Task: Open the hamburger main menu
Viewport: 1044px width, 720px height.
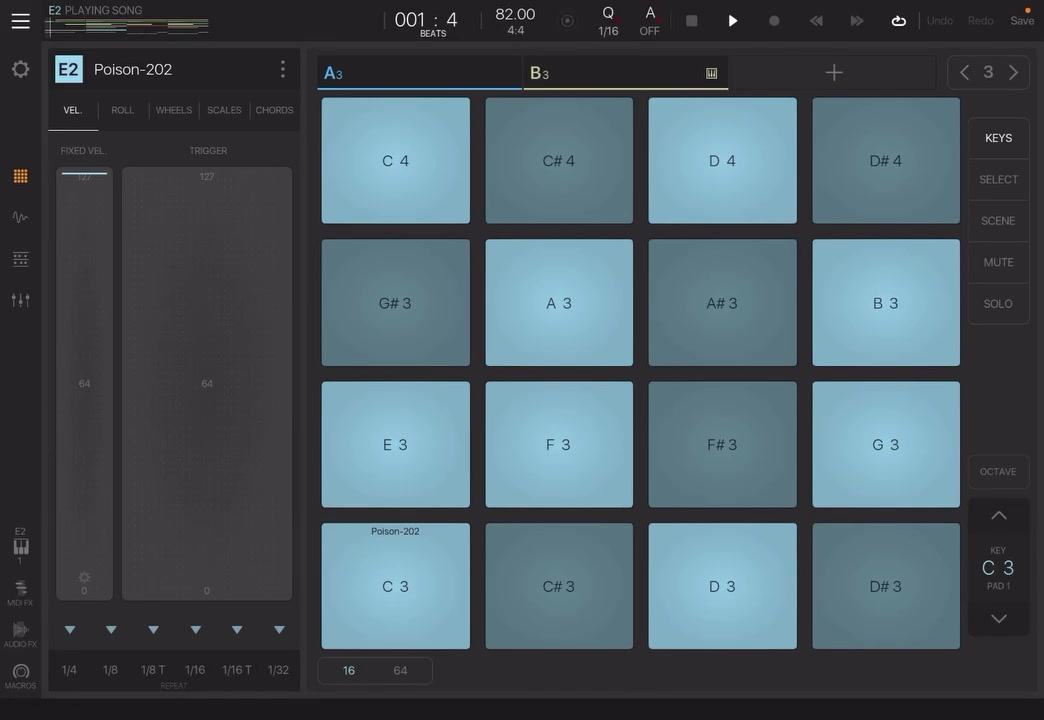Action: [x=21, y=21]
